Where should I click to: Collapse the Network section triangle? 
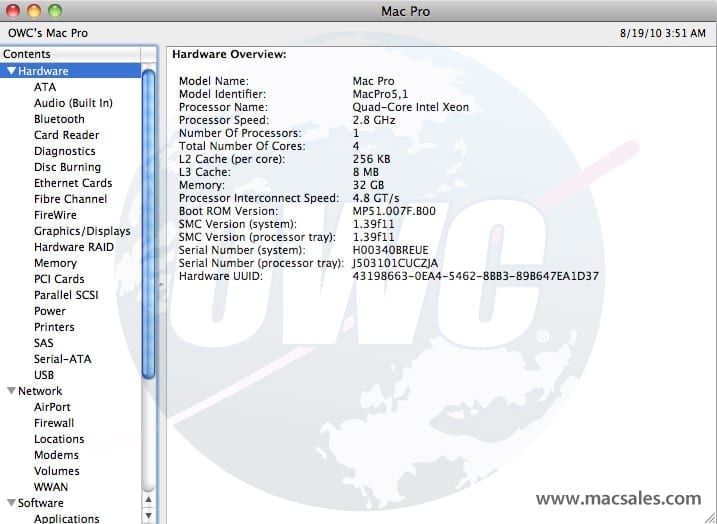(11, 391)
